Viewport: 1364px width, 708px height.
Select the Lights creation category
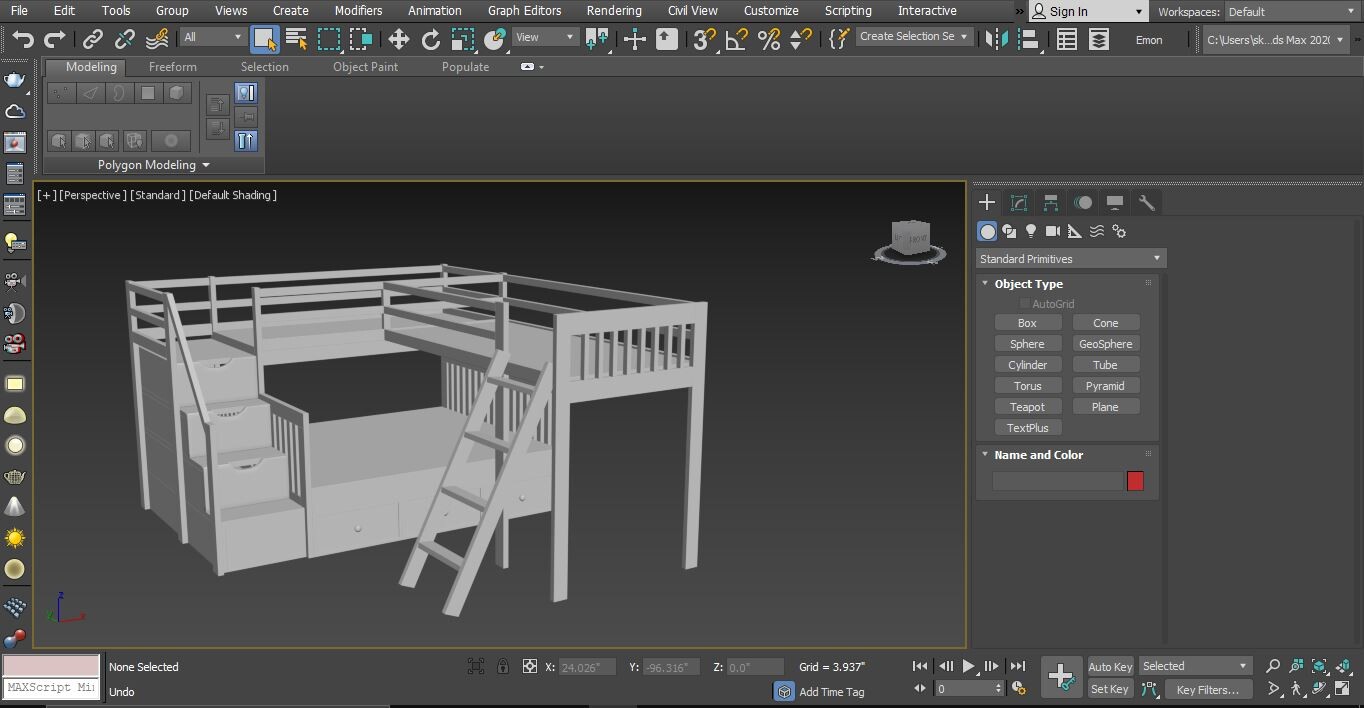coord(1030,231)
